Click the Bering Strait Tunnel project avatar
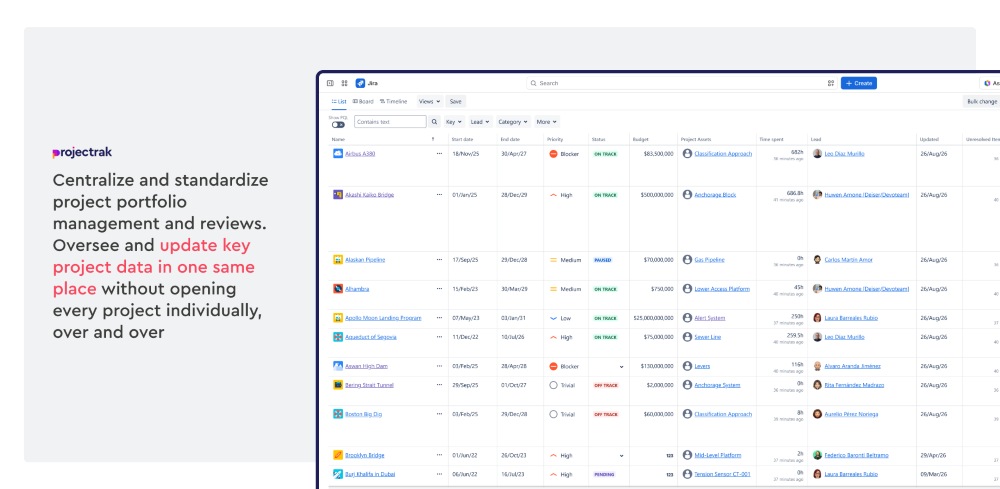Screen dimensions: 1000x489 click(338, 385)
